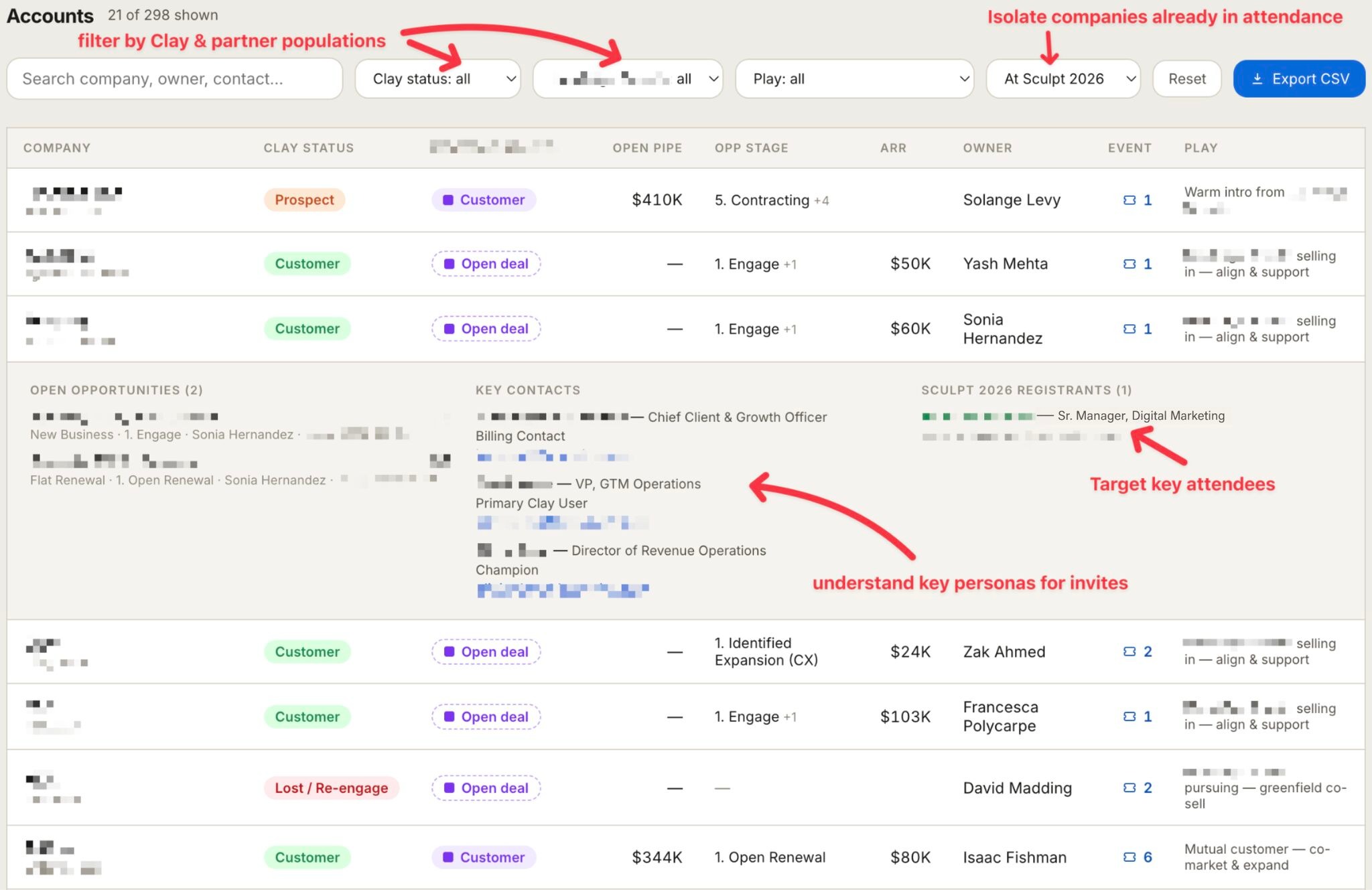This screenshot has width=1372, height=890.
Task: Sort by the OWNER column header
Action: (987, 148)
